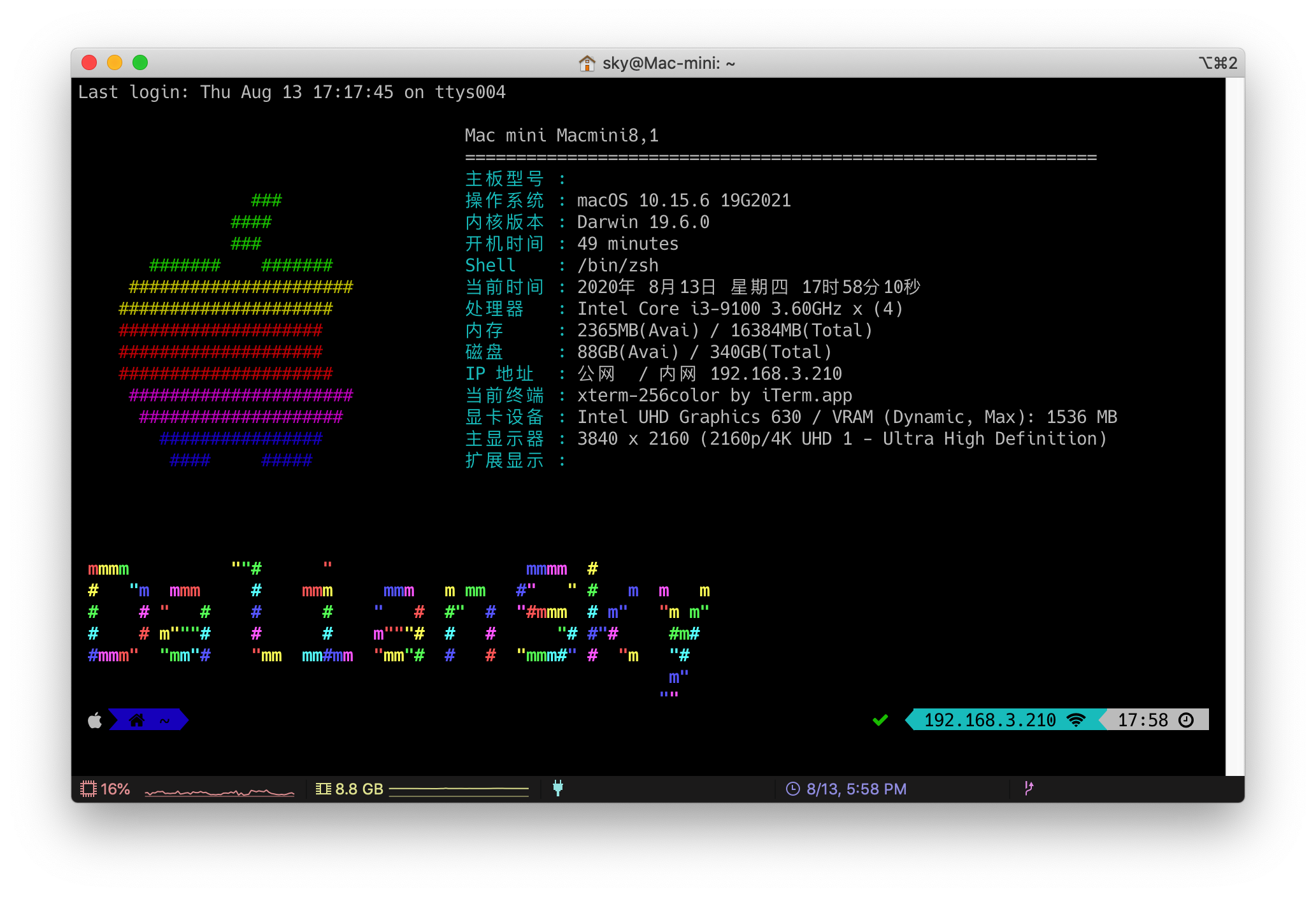Click the '磁盘' label
This screenshot has width=1316, height=897.
point(484,352)
